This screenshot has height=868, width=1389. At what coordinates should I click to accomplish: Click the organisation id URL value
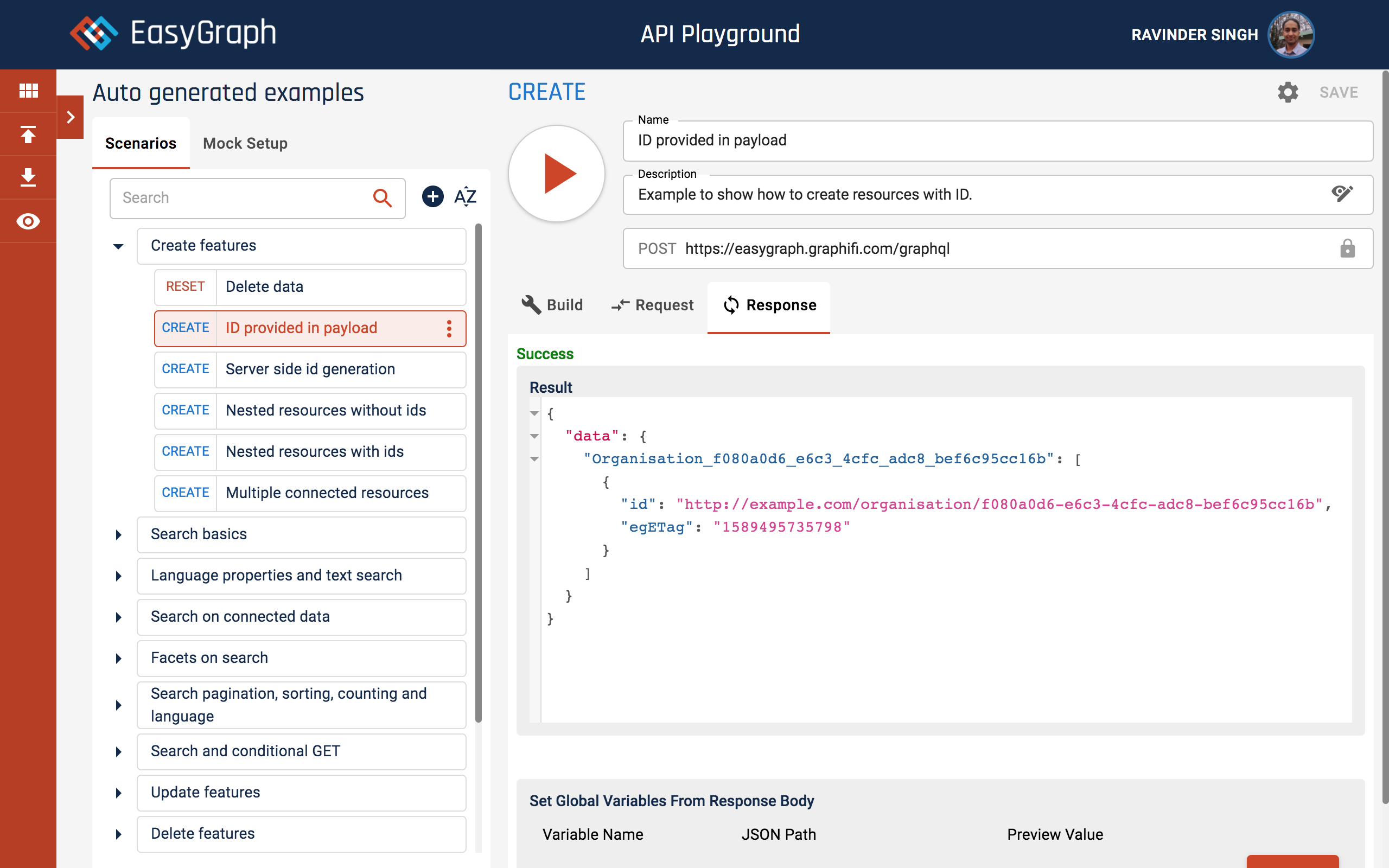point(999,504)
